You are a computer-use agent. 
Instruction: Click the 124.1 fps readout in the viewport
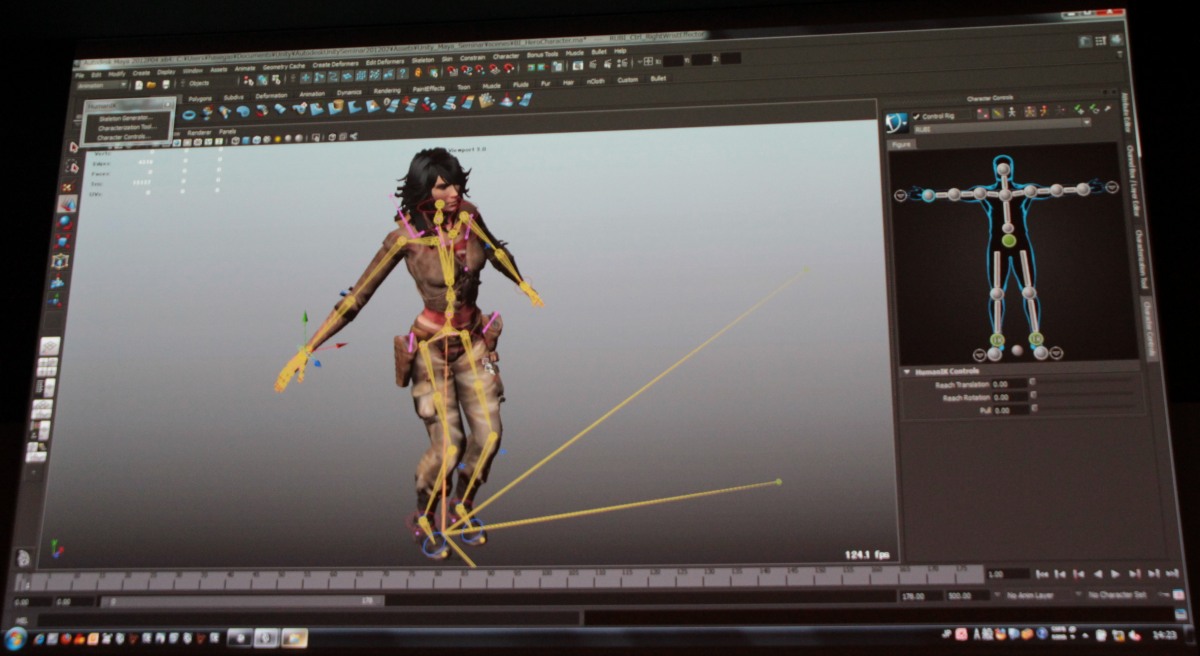[866, 552]
